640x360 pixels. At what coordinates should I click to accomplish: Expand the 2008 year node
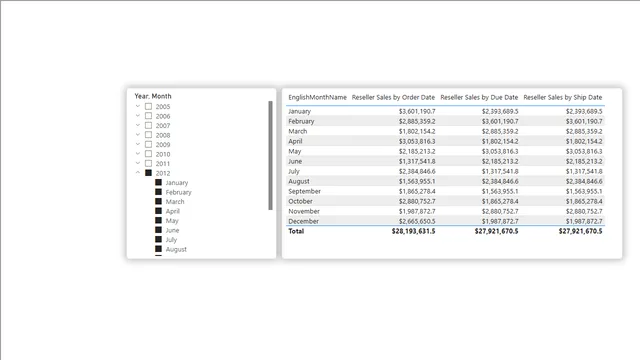(x=138, y=135)
